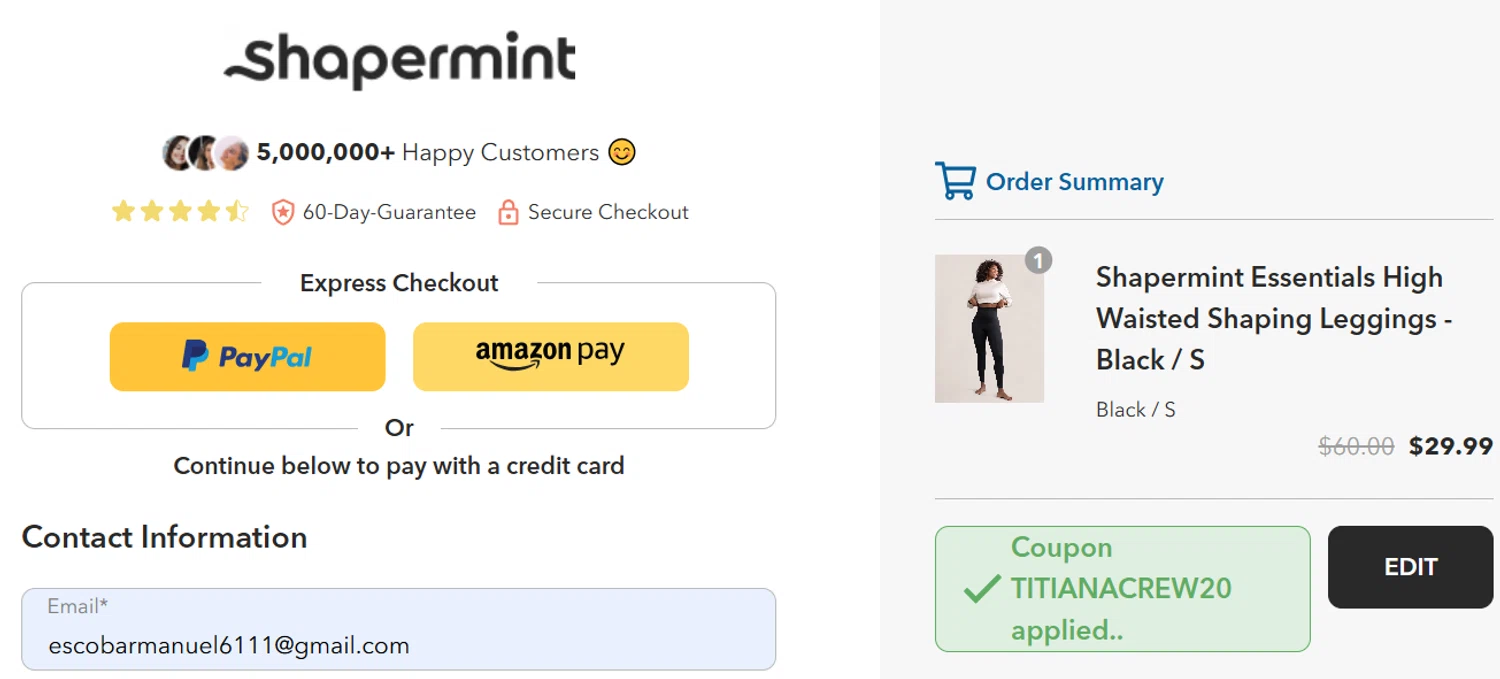Click the Shapermint logo
Viewport: 1500px width, 679px height.
(399, 60)
